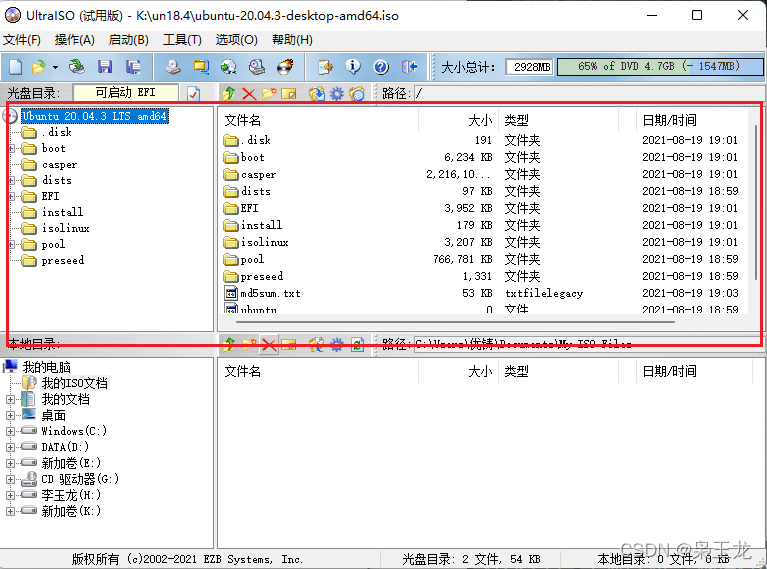Click the disc pane Up folder arrow icon

229,94
